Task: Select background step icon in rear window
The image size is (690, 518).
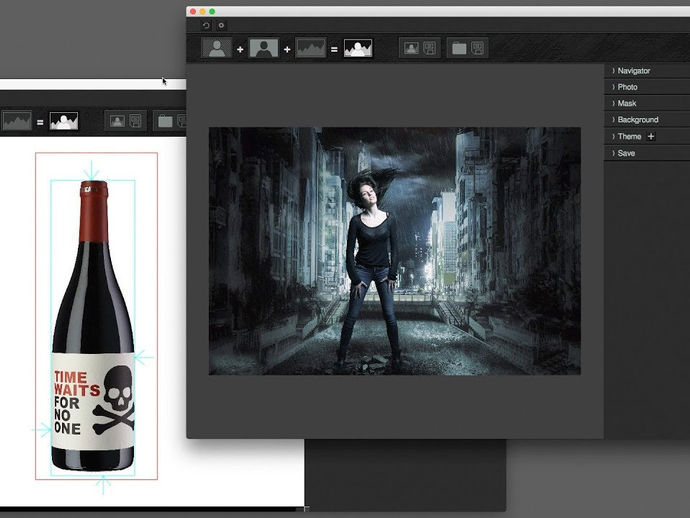Action: click(x=17, y=121)
